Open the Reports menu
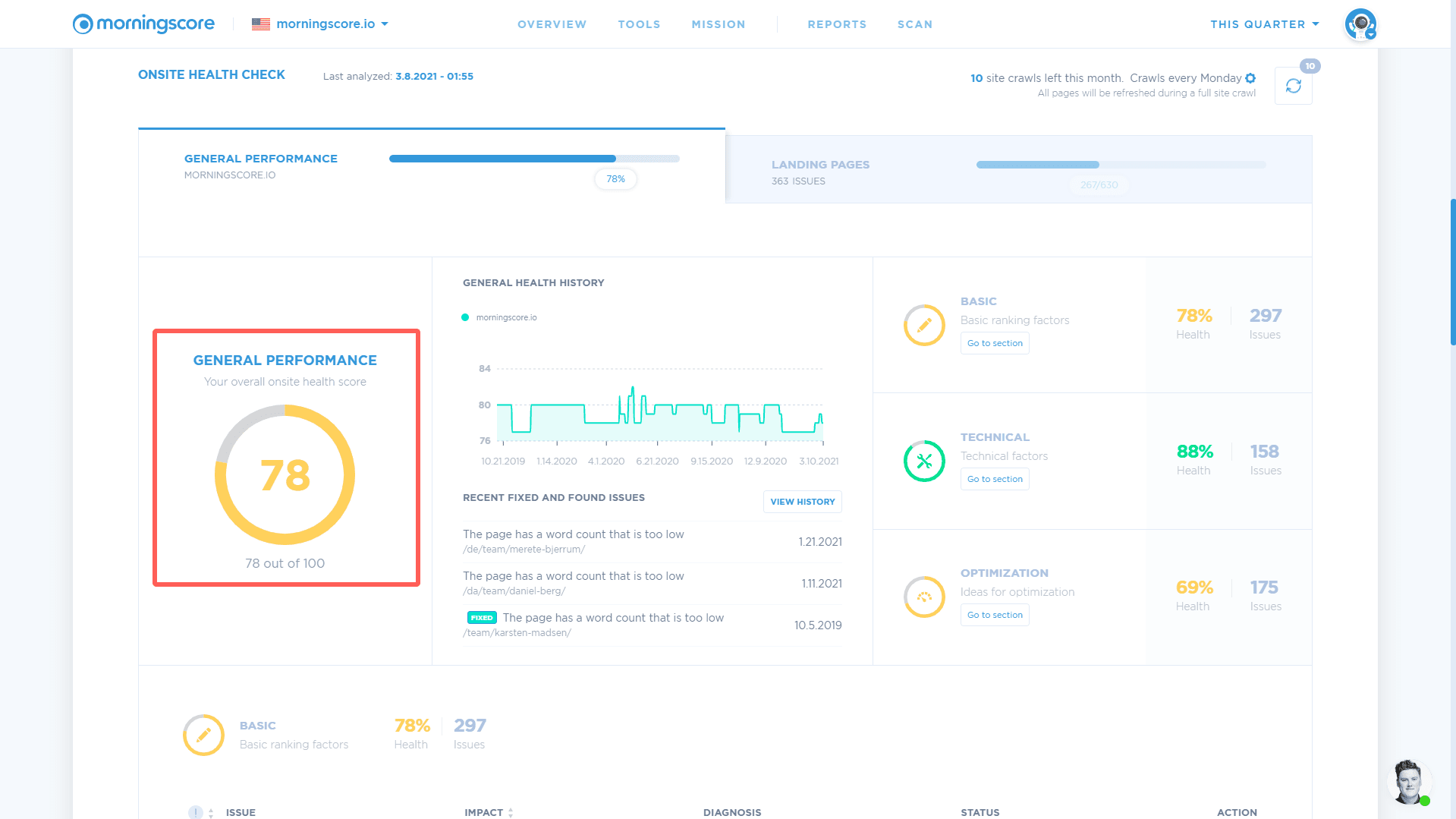The image size is (1456, 819). coord(837,24)
